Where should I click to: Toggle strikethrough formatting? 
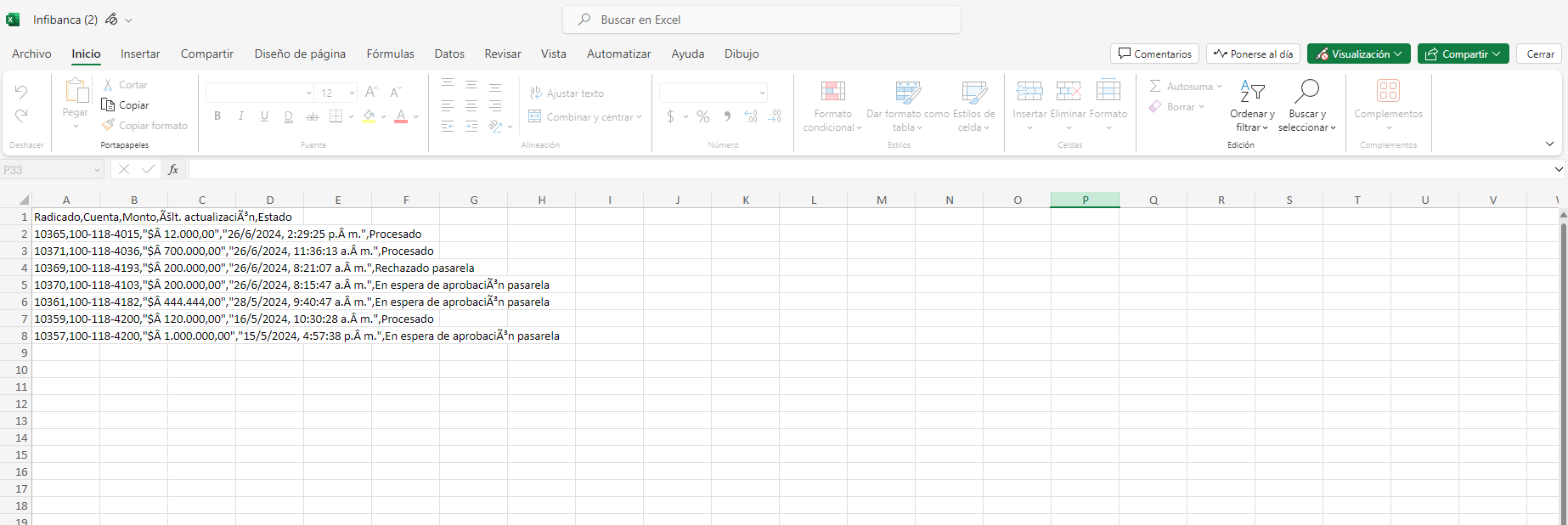tap(313, 116)
